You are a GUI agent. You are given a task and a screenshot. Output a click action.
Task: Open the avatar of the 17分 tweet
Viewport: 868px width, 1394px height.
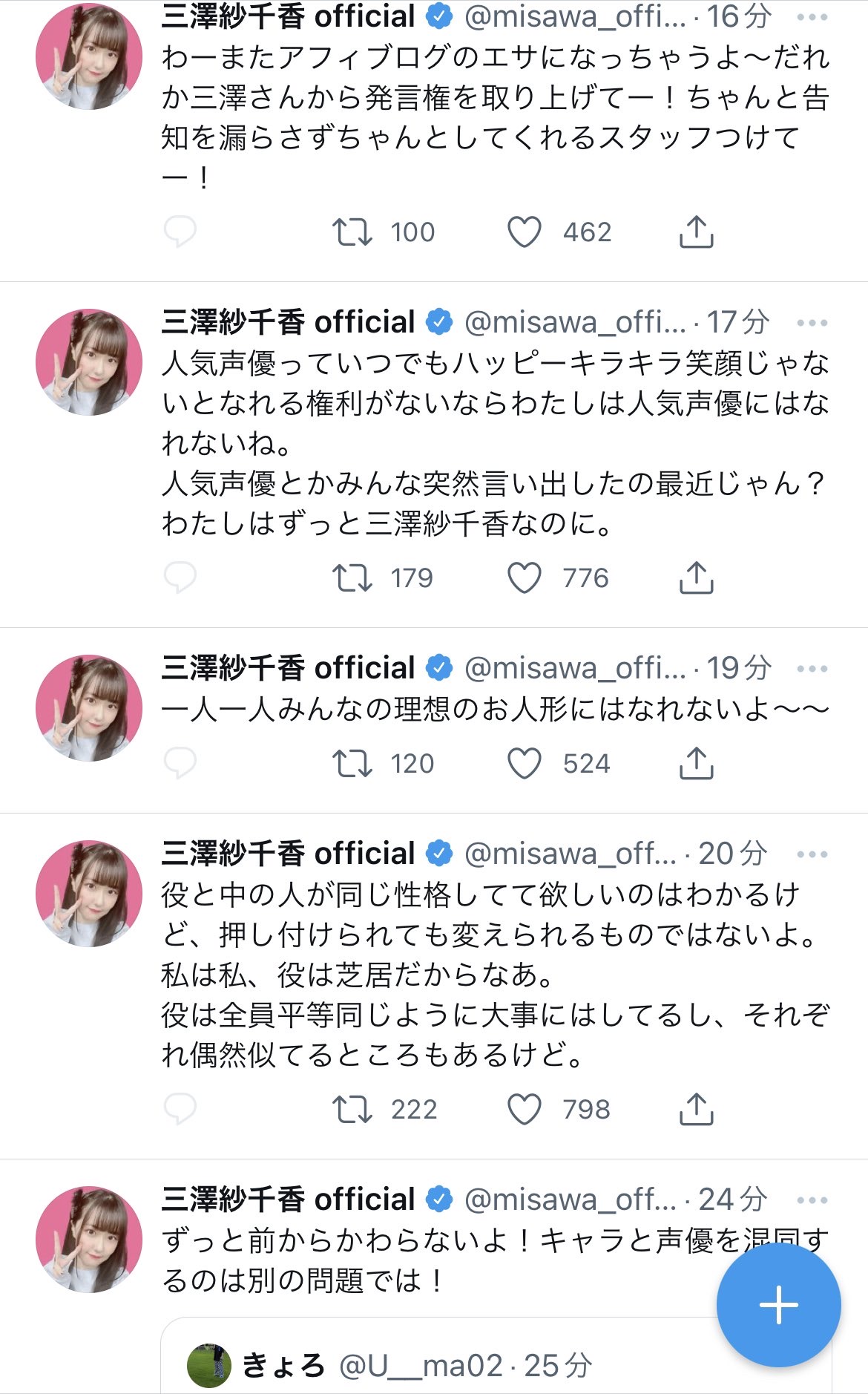(89, 362)
